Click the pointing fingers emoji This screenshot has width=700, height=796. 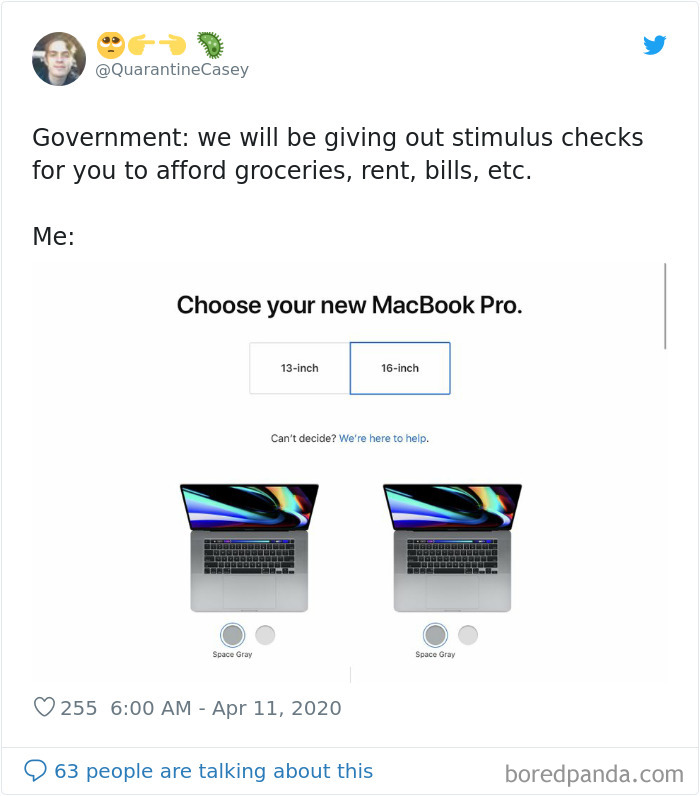157,45
